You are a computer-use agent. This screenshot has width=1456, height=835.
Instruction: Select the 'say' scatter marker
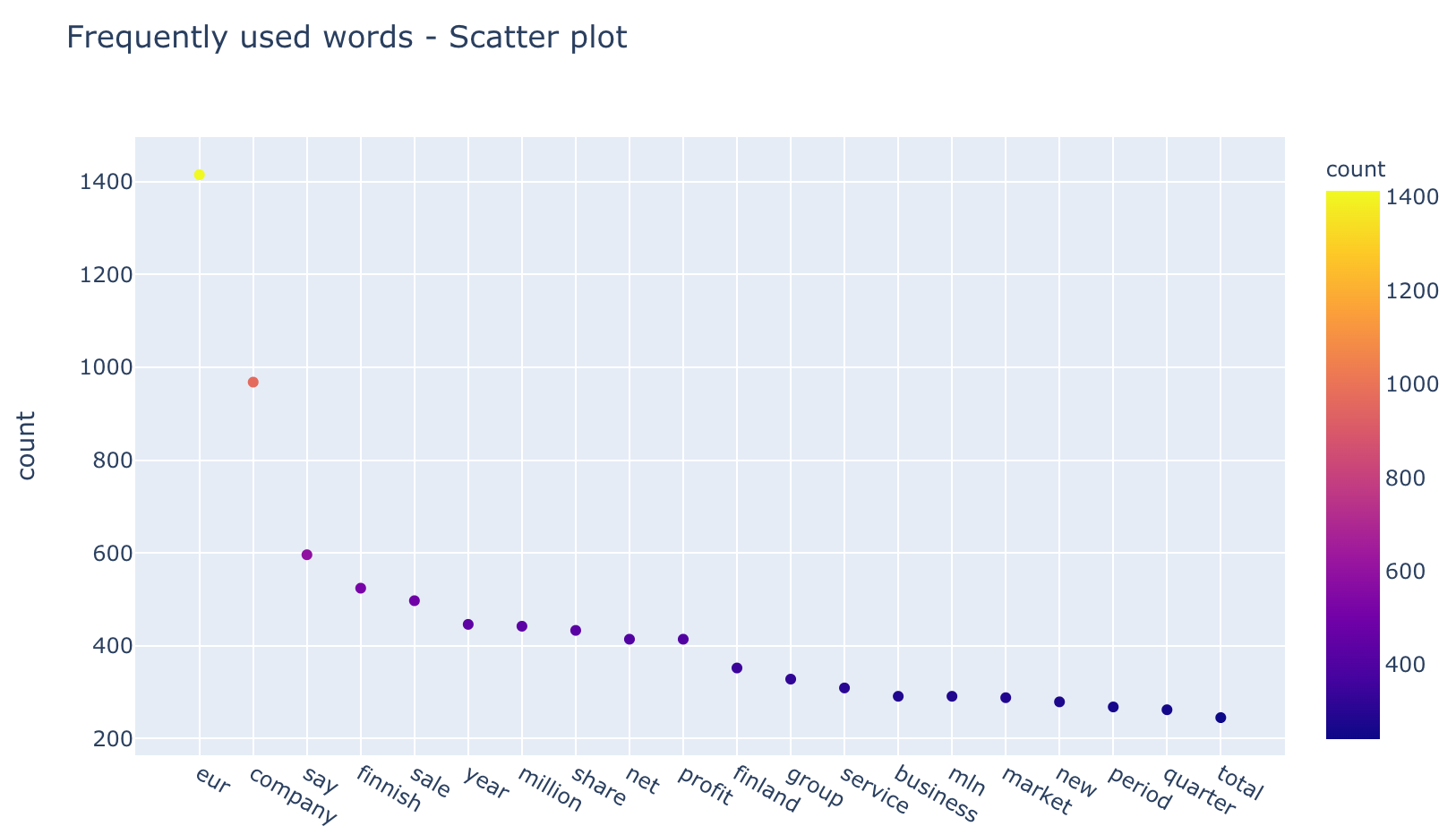(307, 555)
